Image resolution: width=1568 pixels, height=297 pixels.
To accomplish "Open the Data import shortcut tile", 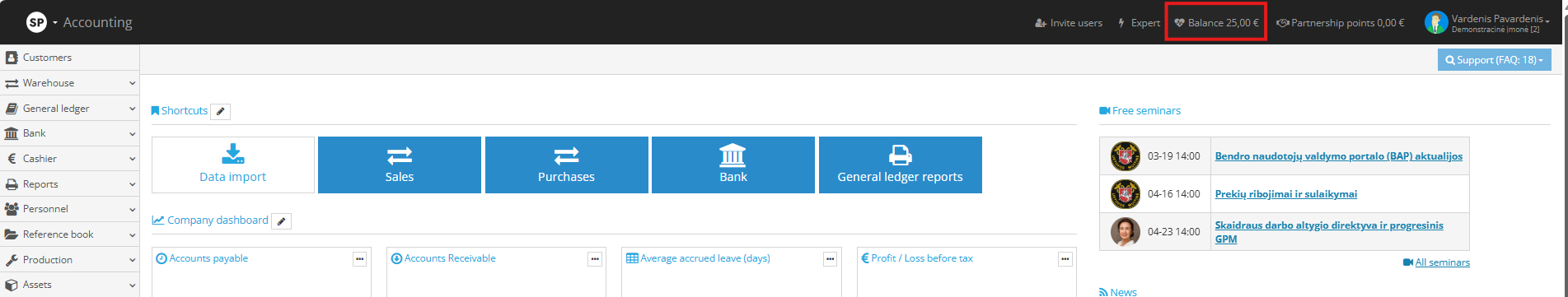I will [x=233, y=165].
